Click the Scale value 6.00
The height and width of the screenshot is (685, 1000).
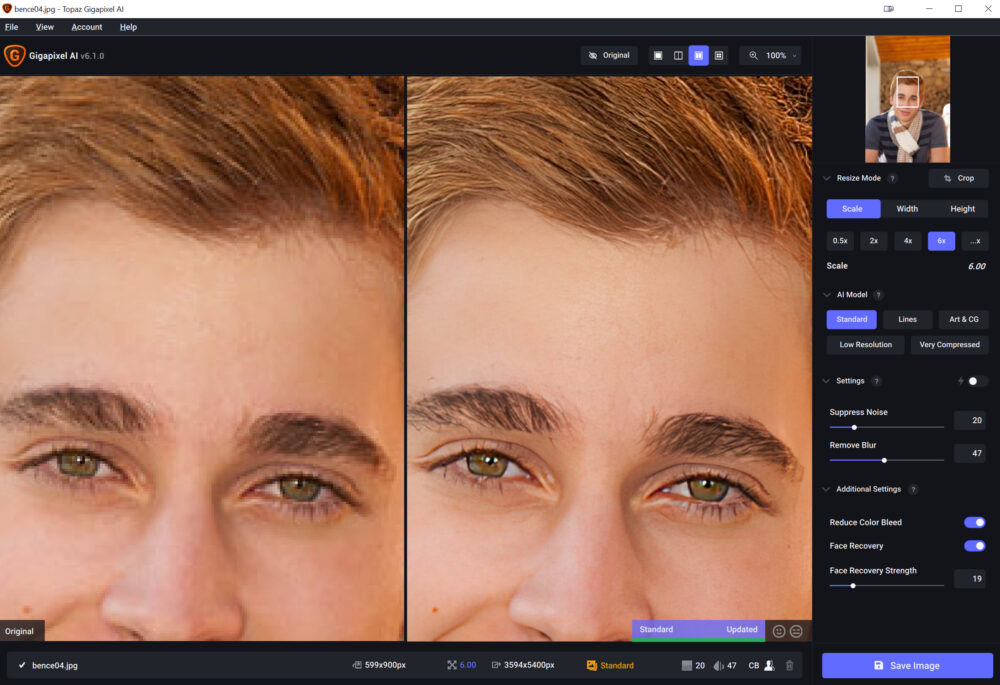[976, 267]
